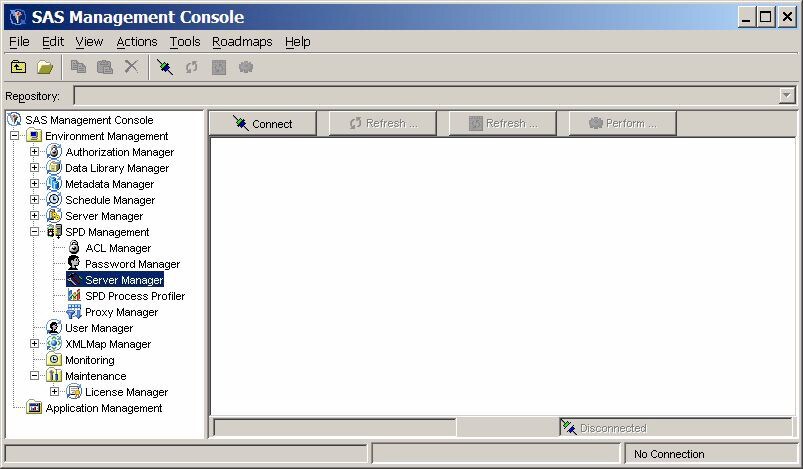Viewport: 803px width, 469px height.
Task: Open the View menu
Action: [x=89, y=41]
